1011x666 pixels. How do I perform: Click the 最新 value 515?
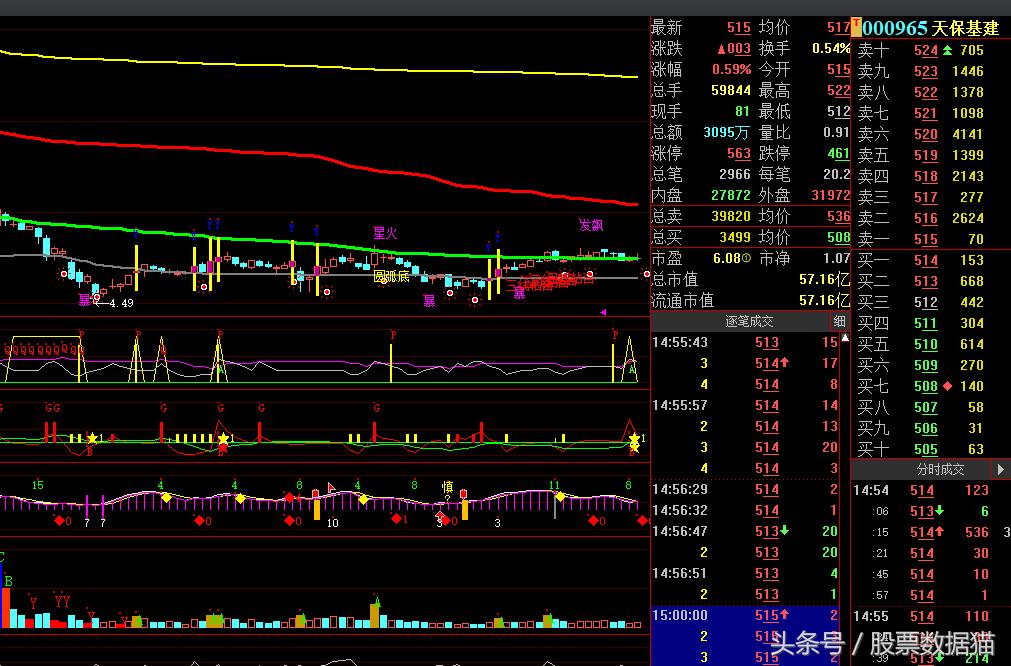[x=738, y=28]
